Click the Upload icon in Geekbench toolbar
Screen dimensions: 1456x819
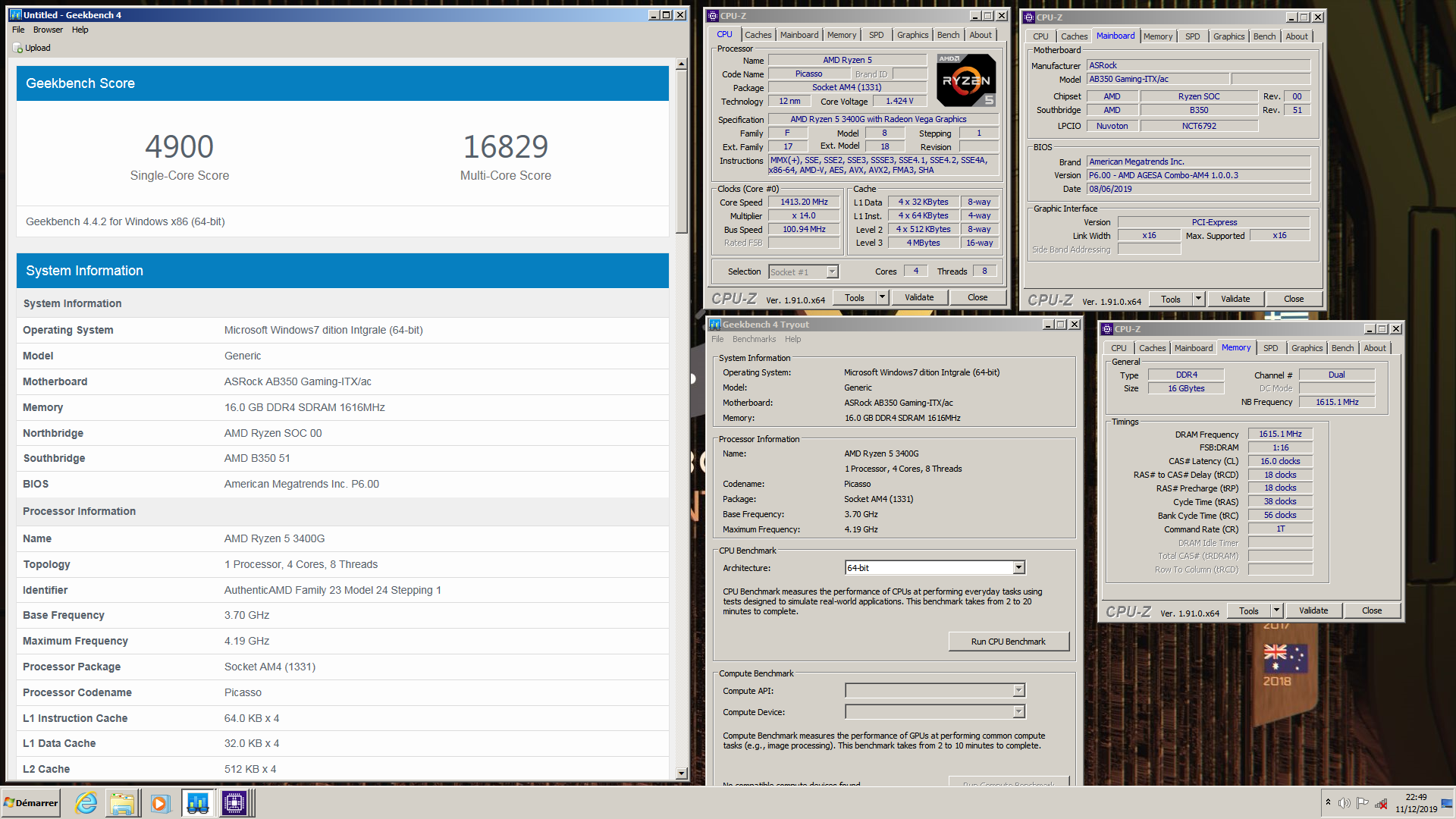(17, 48)
